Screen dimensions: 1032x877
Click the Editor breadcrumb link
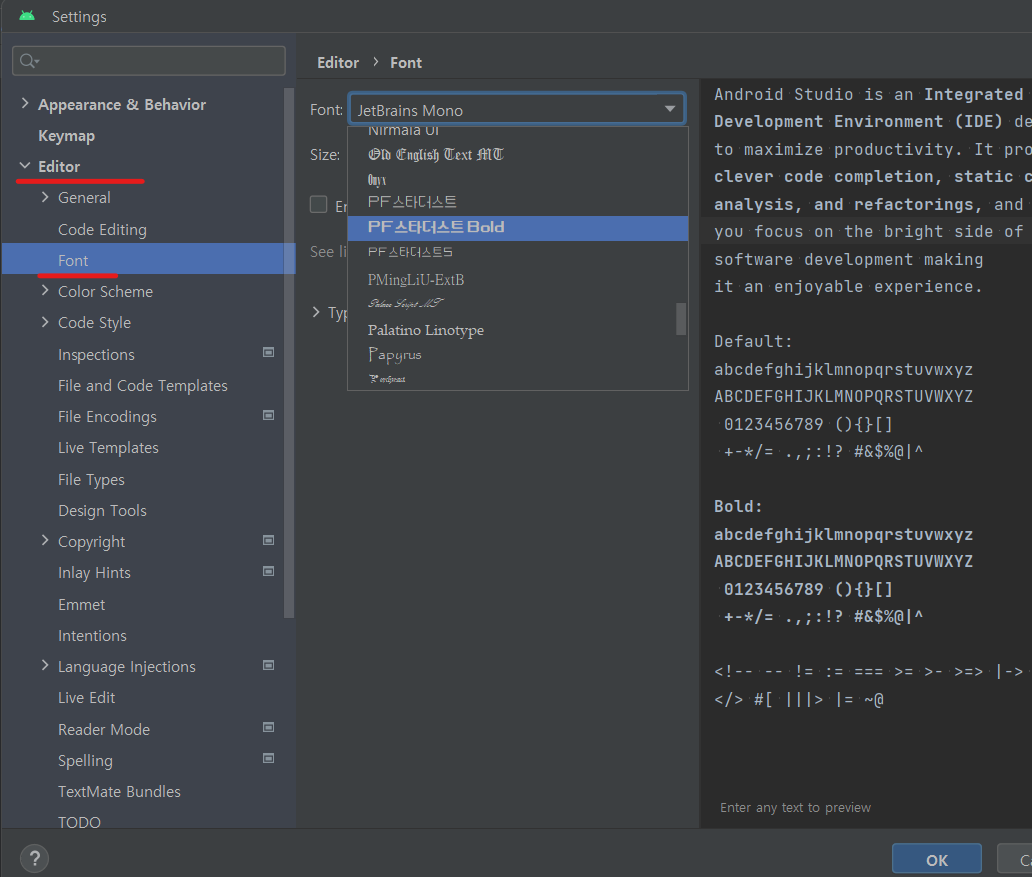click(338, 63)
